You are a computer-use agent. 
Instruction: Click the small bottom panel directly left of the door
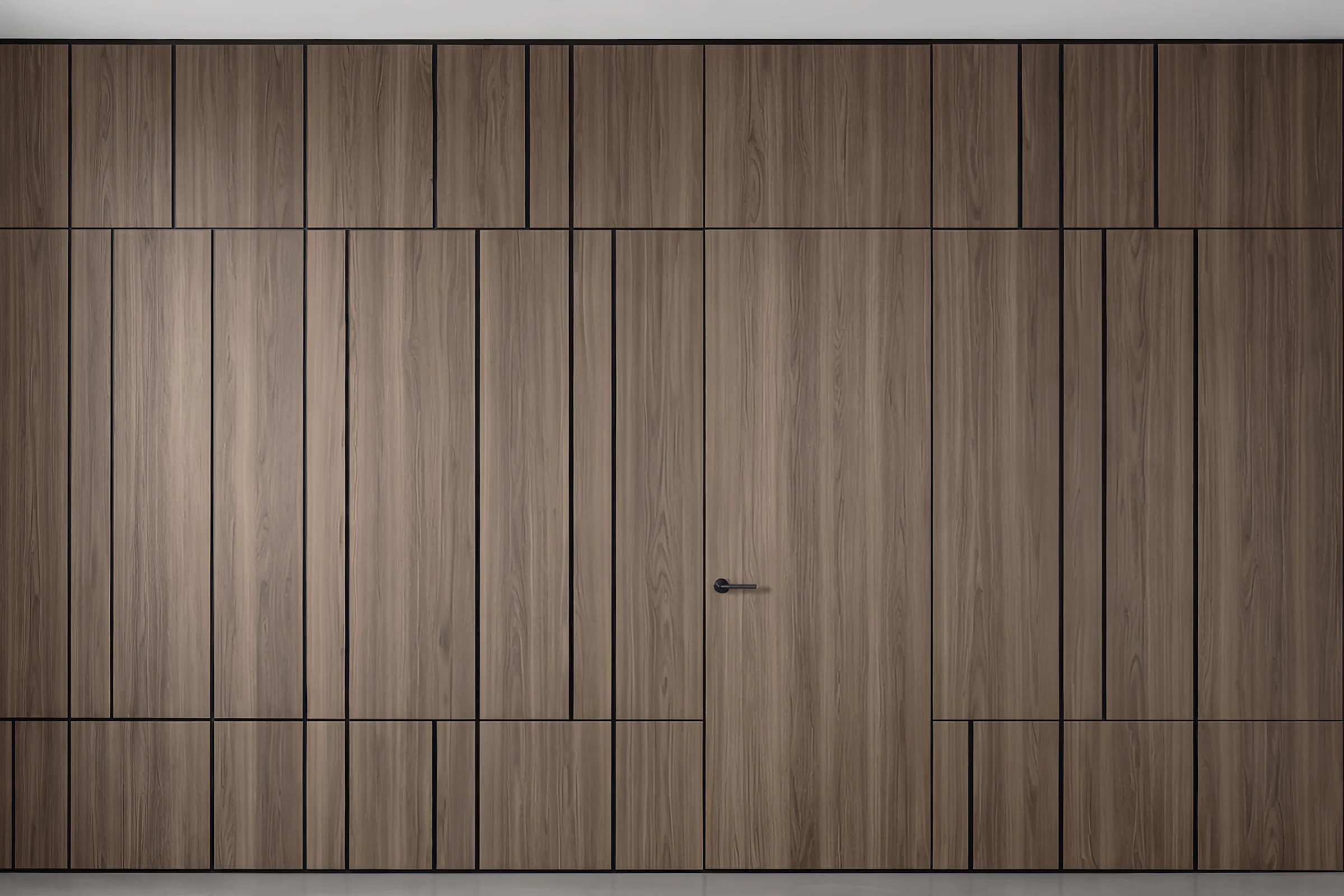(659, 794)
